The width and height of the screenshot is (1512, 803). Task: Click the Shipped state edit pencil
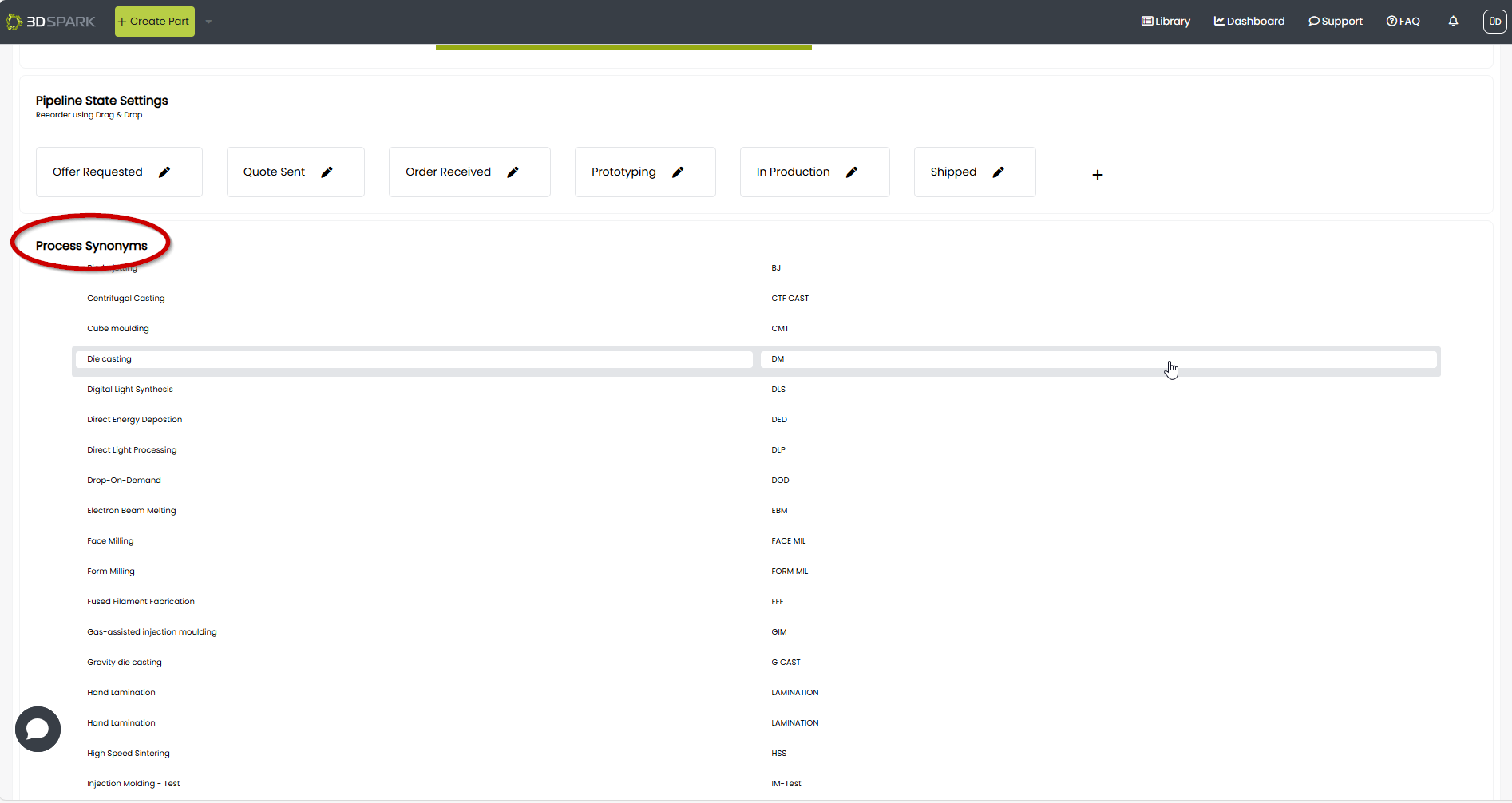[998, 172]
